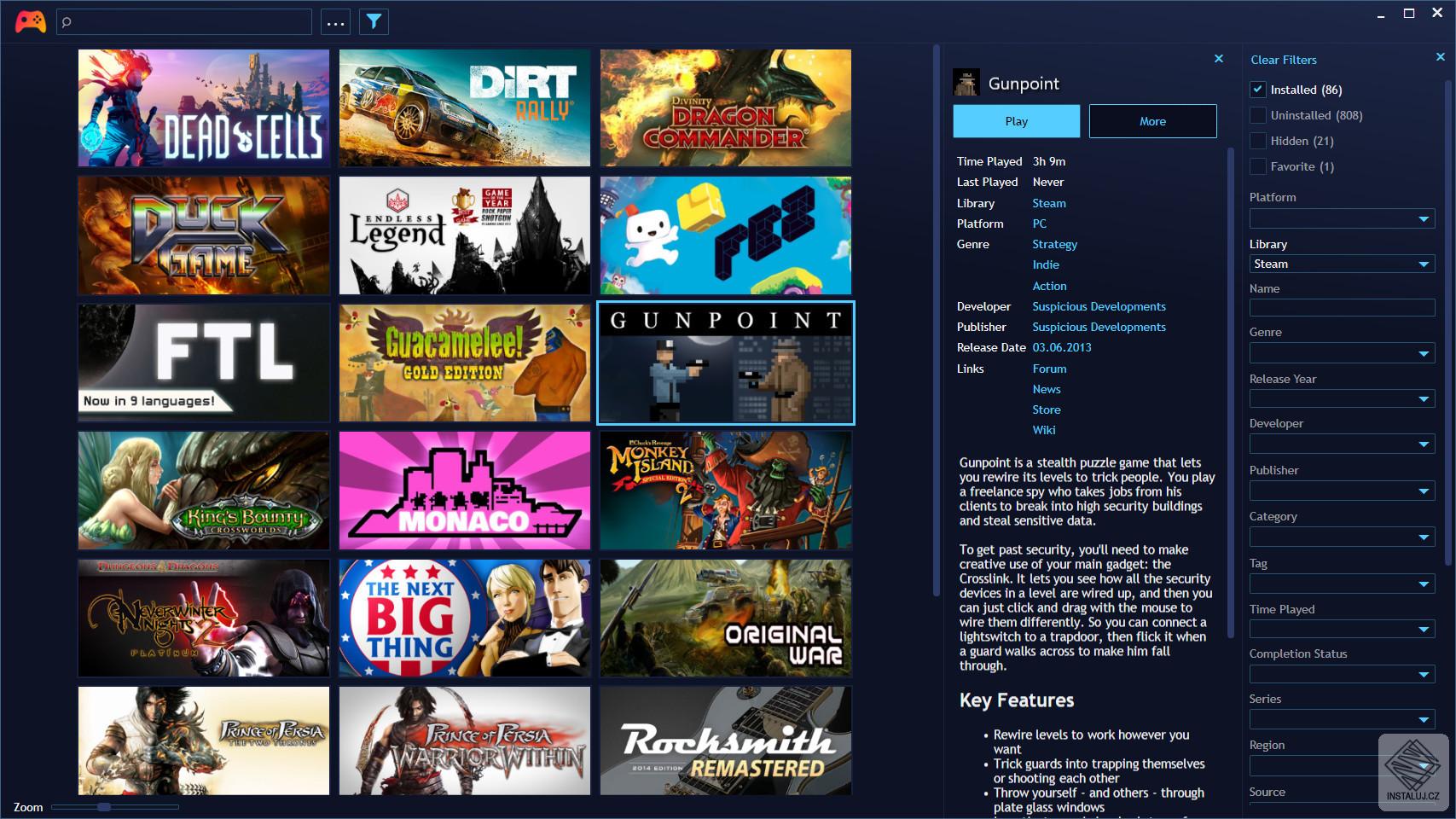The width and height of the screenshot is (1456, 819).
Task: Click the details panel vertical scrollbar
Action: click(x=1230, y=392)
